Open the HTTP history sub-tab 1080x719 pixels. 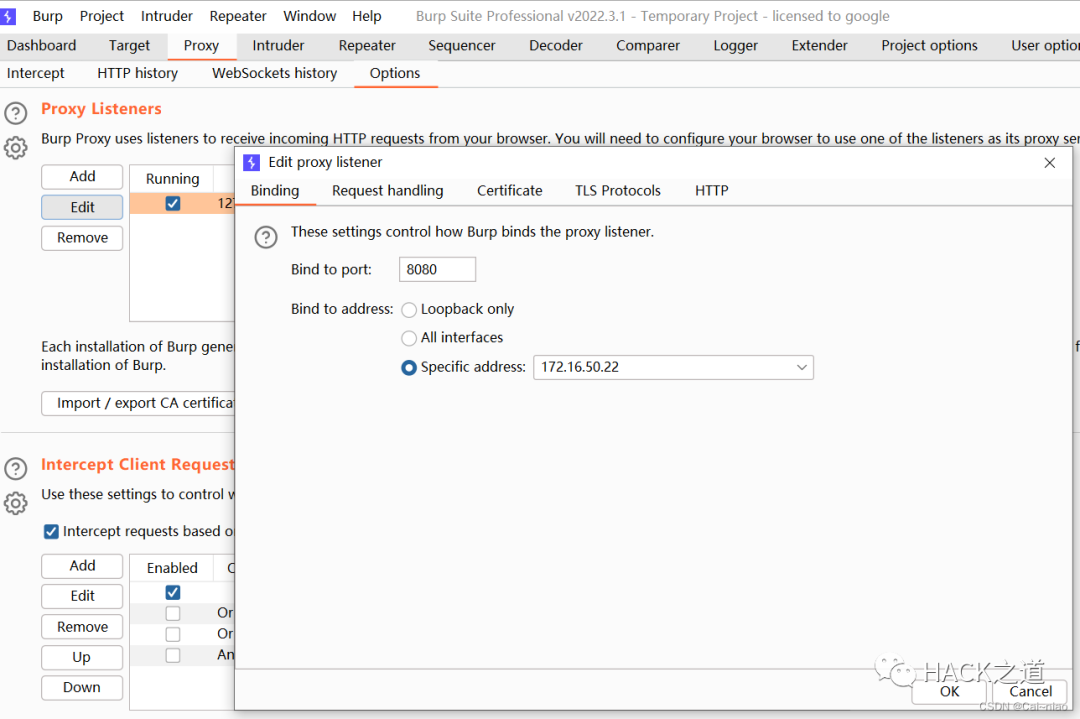pyautogui.click(x=138, y=73)
